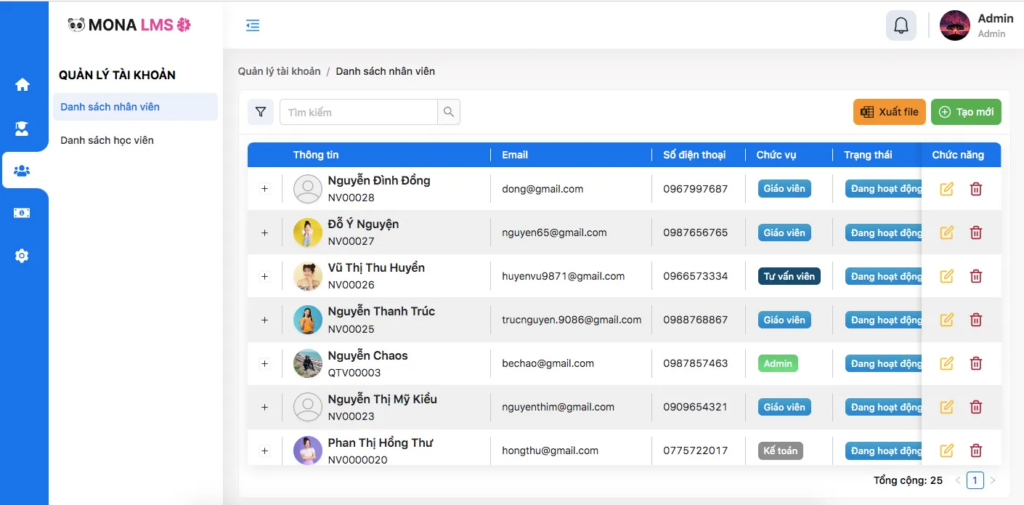Viewport: 1024px width, 505px height.
Task: Edit Nguyễn Chaos's record
Action: (946, 363)
